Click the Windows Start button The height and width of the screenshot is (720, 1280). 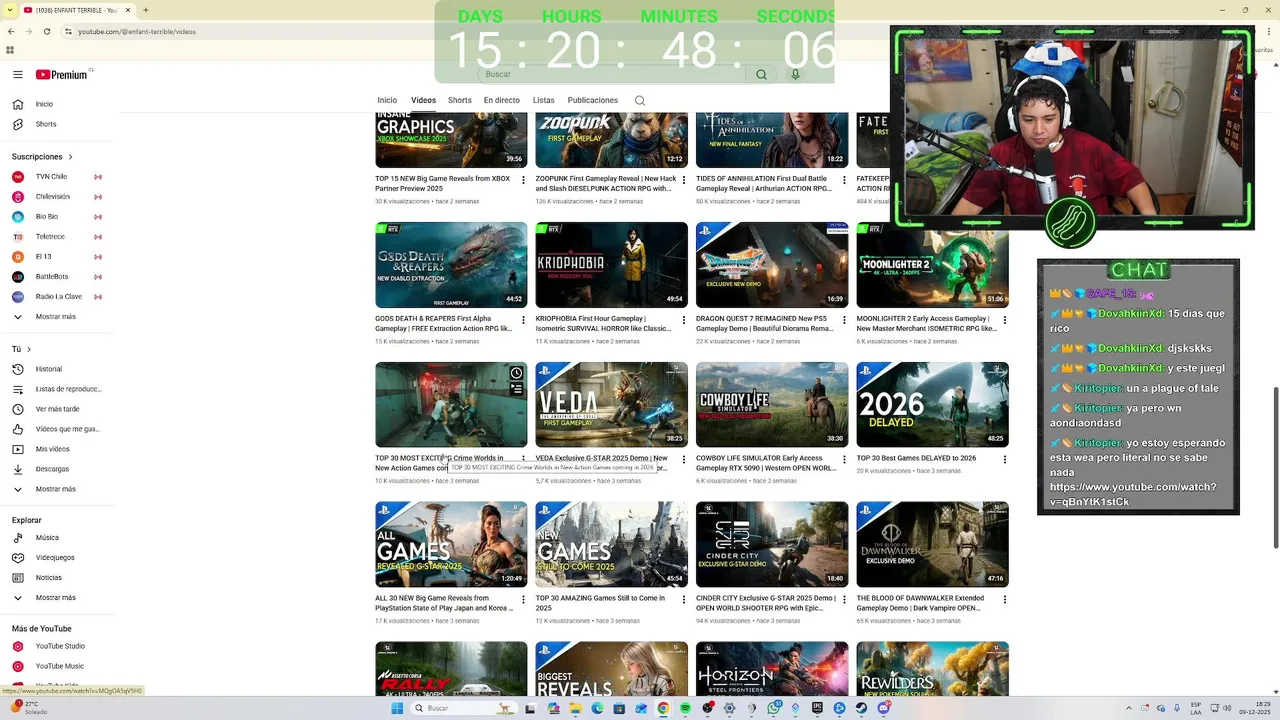[x=397, y=708]
